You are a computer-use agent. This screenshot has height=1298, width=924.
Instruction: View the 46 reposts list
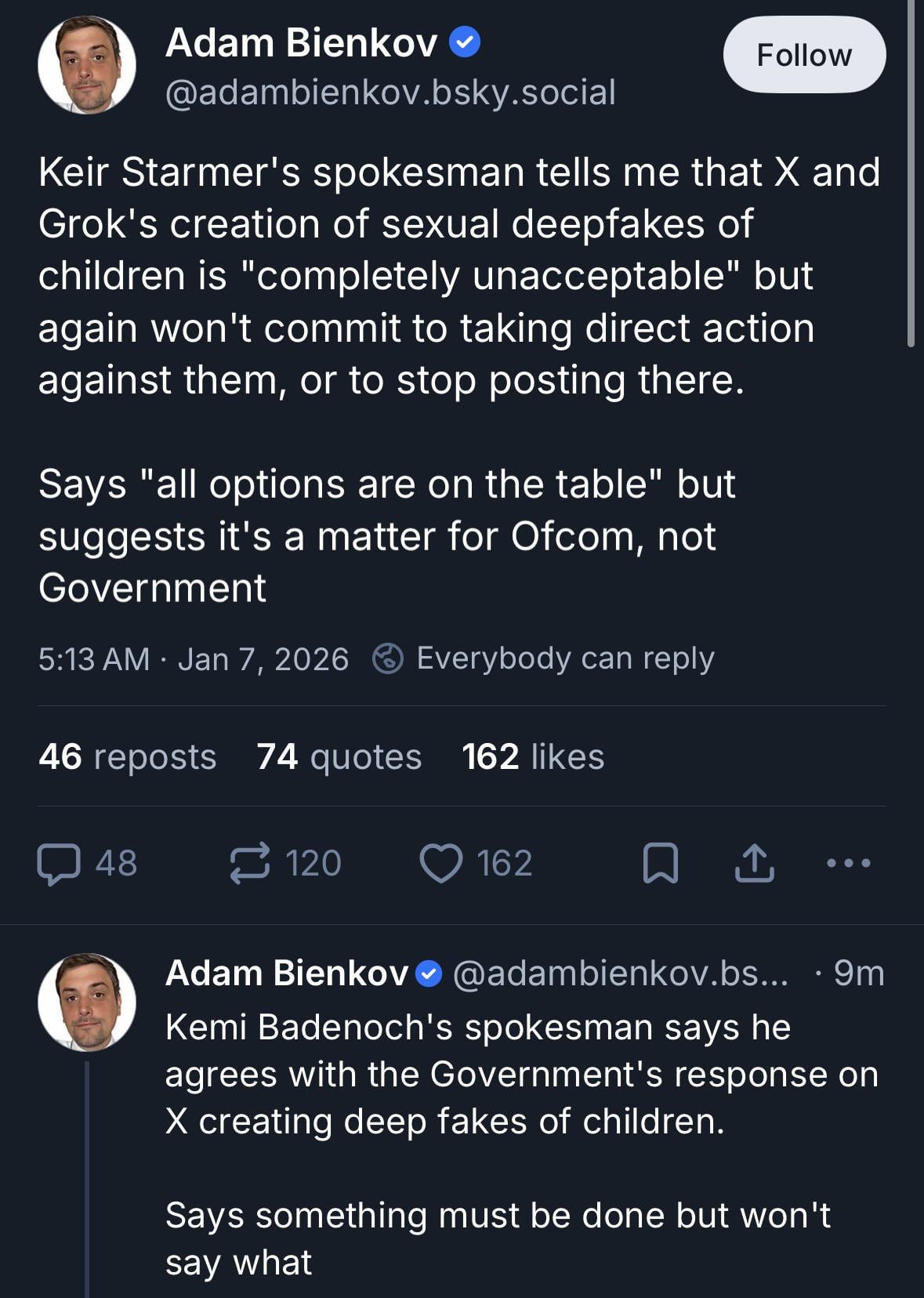click(x=127, y=757)
